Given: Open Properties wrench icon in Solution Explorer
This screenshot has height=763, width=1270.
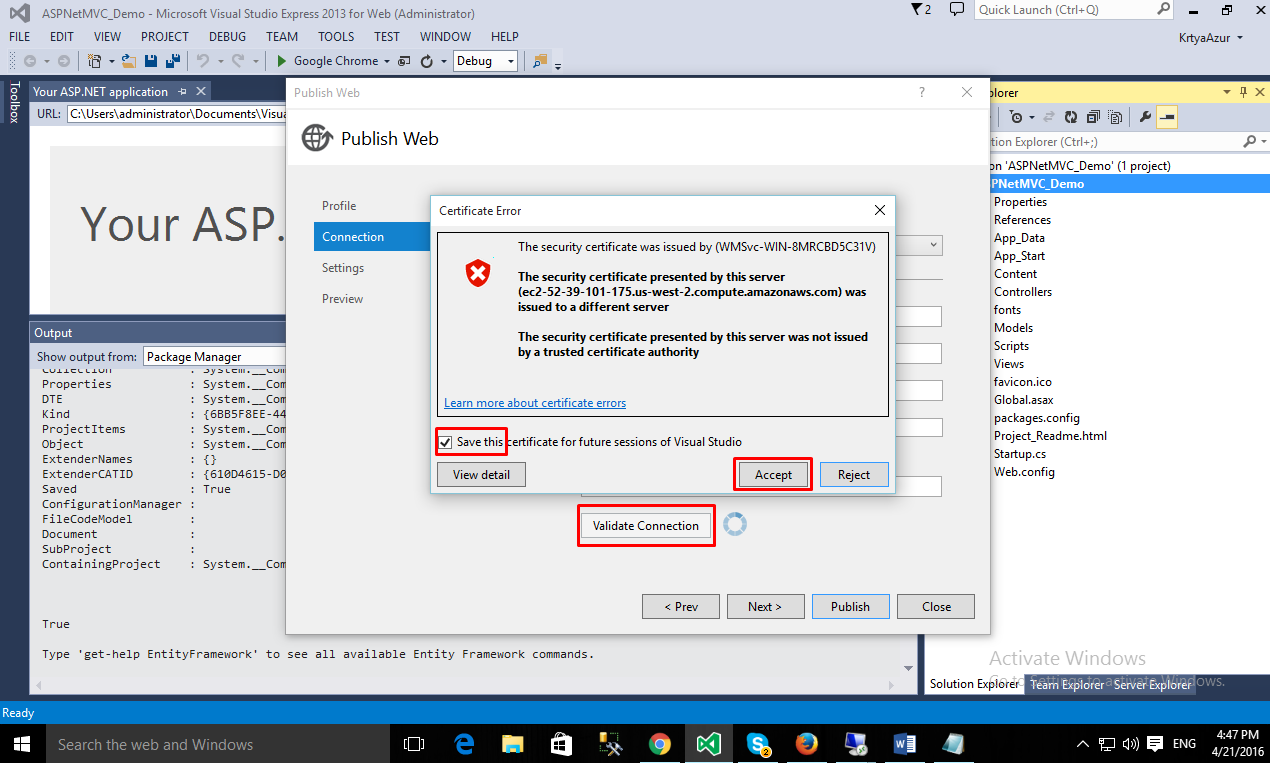Looking at the screenshot, I should tap(1146, 117).
